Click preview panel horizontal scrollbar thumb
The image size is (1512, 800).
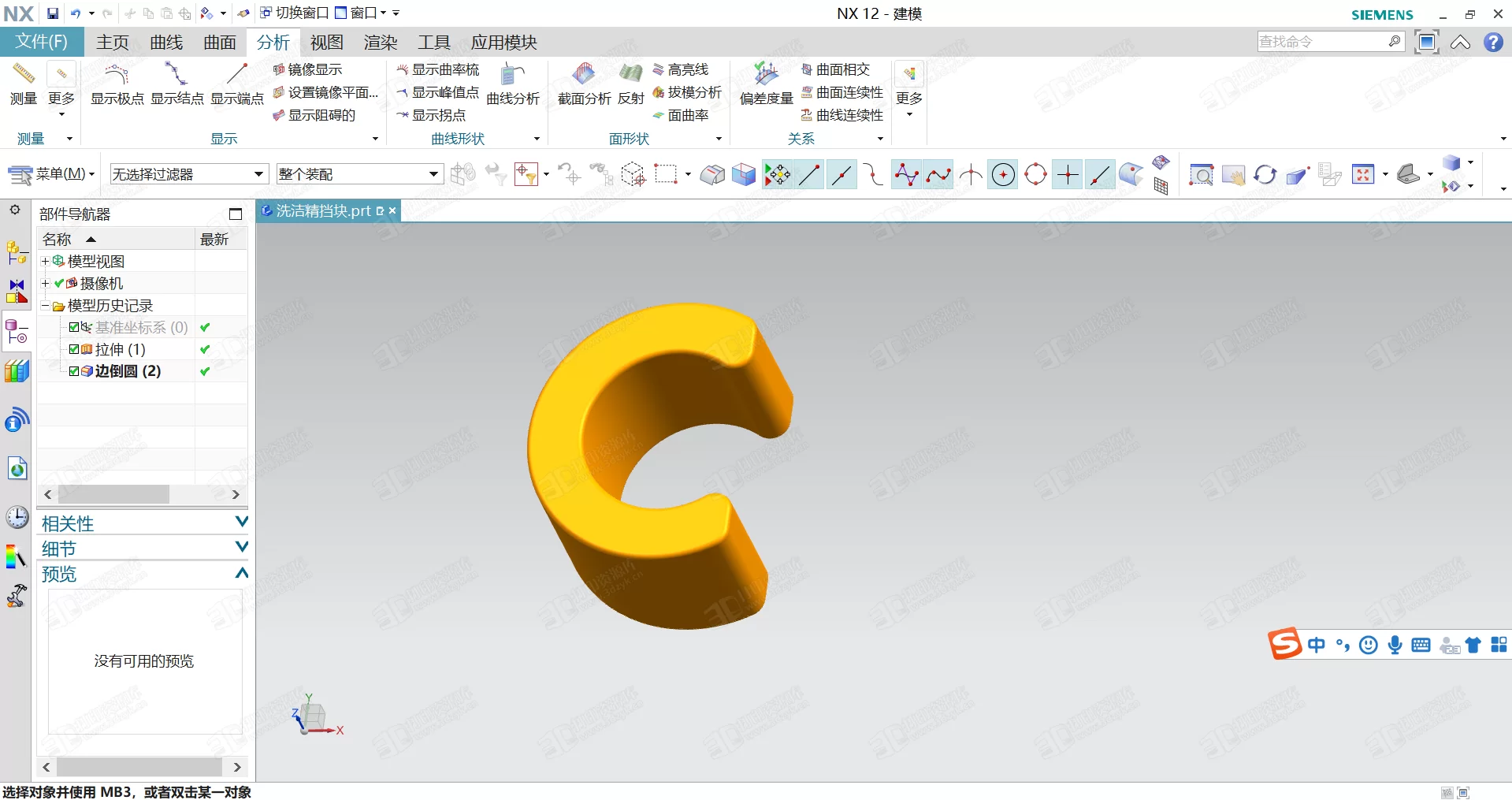click(x=139, y=767)
